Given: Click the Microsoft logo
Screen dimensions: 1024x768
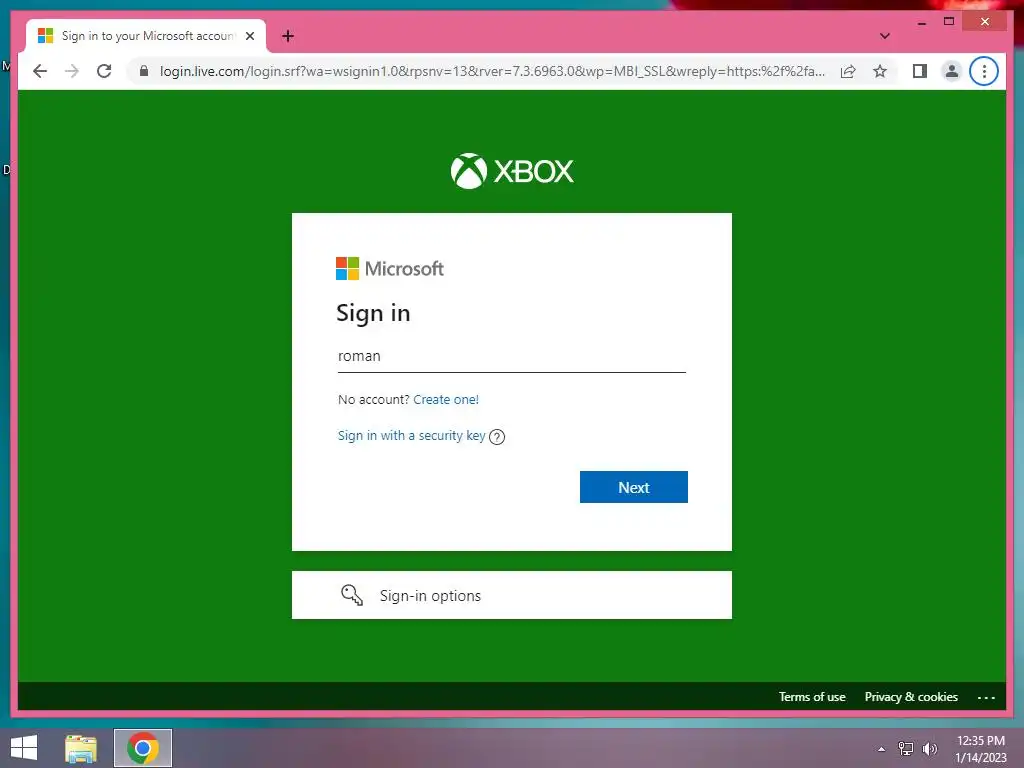Looking at the screenshot, I should tap(389, 268).
